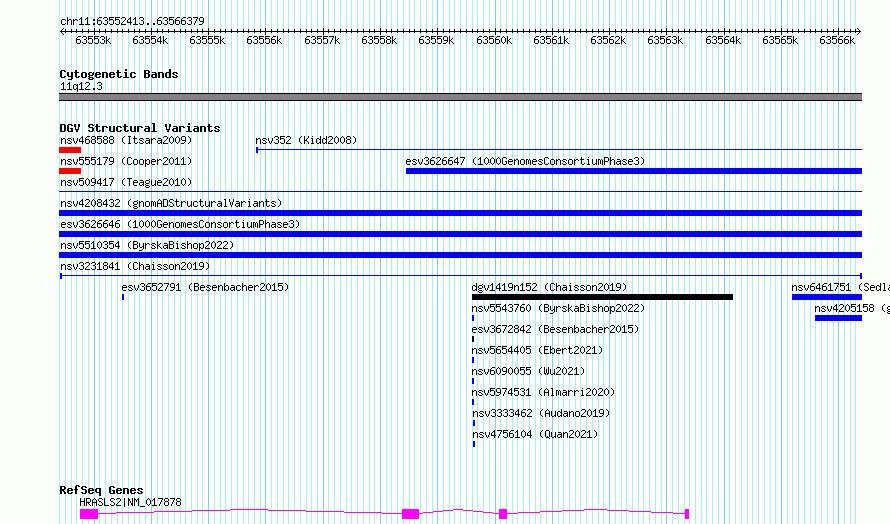Click the nsv468588 (Itsara2009) variant label
890x524 pixels.
coord(126,140)
